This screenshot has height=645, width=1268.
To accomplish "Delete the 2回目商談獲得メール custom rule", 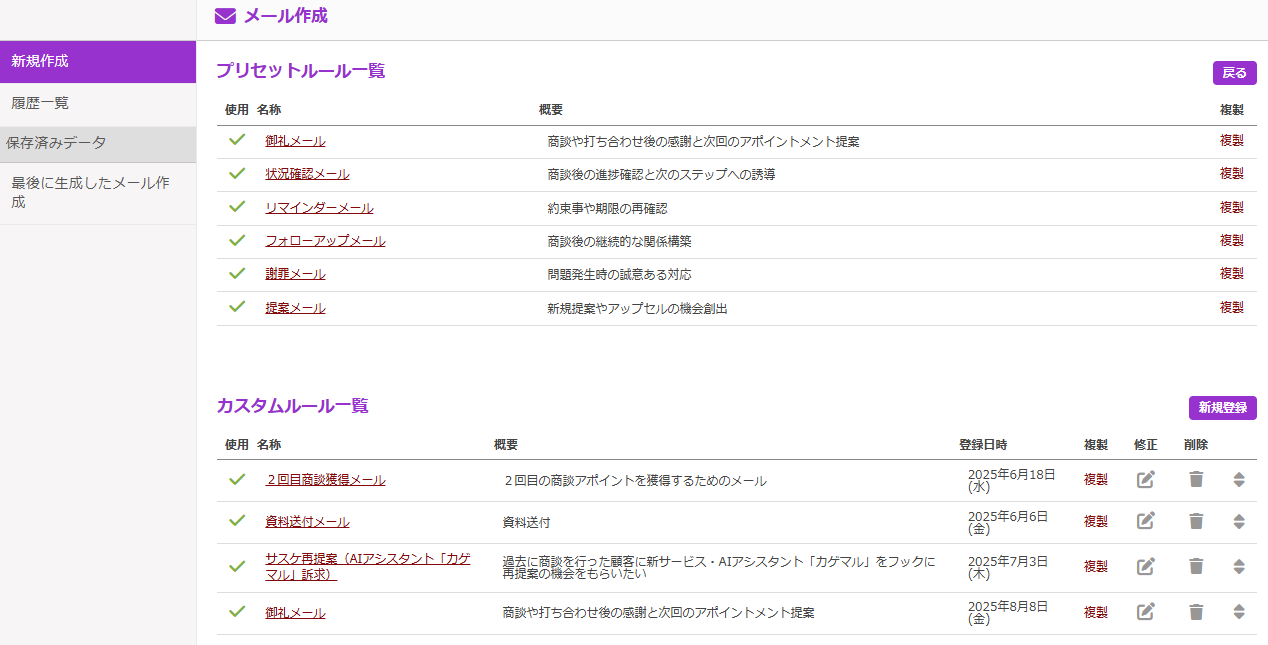I will click(1196, 480).
